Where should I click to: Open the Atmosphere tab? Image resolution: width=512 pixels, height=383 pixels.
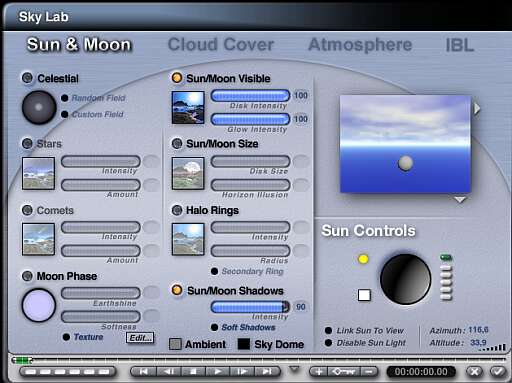click(360, 45)
